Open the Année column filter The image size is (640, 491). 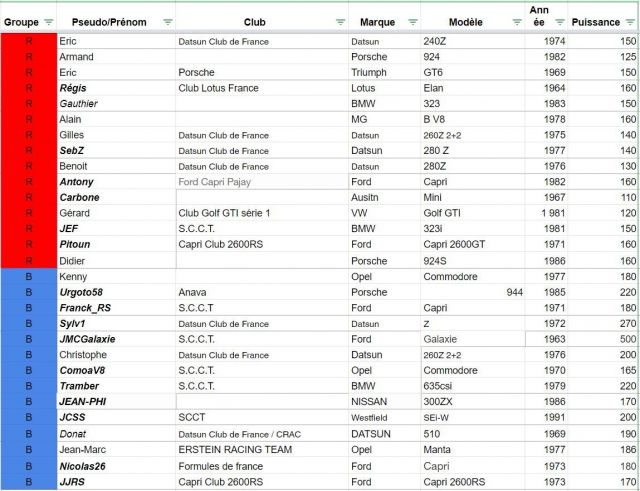(x=558, y=22)
